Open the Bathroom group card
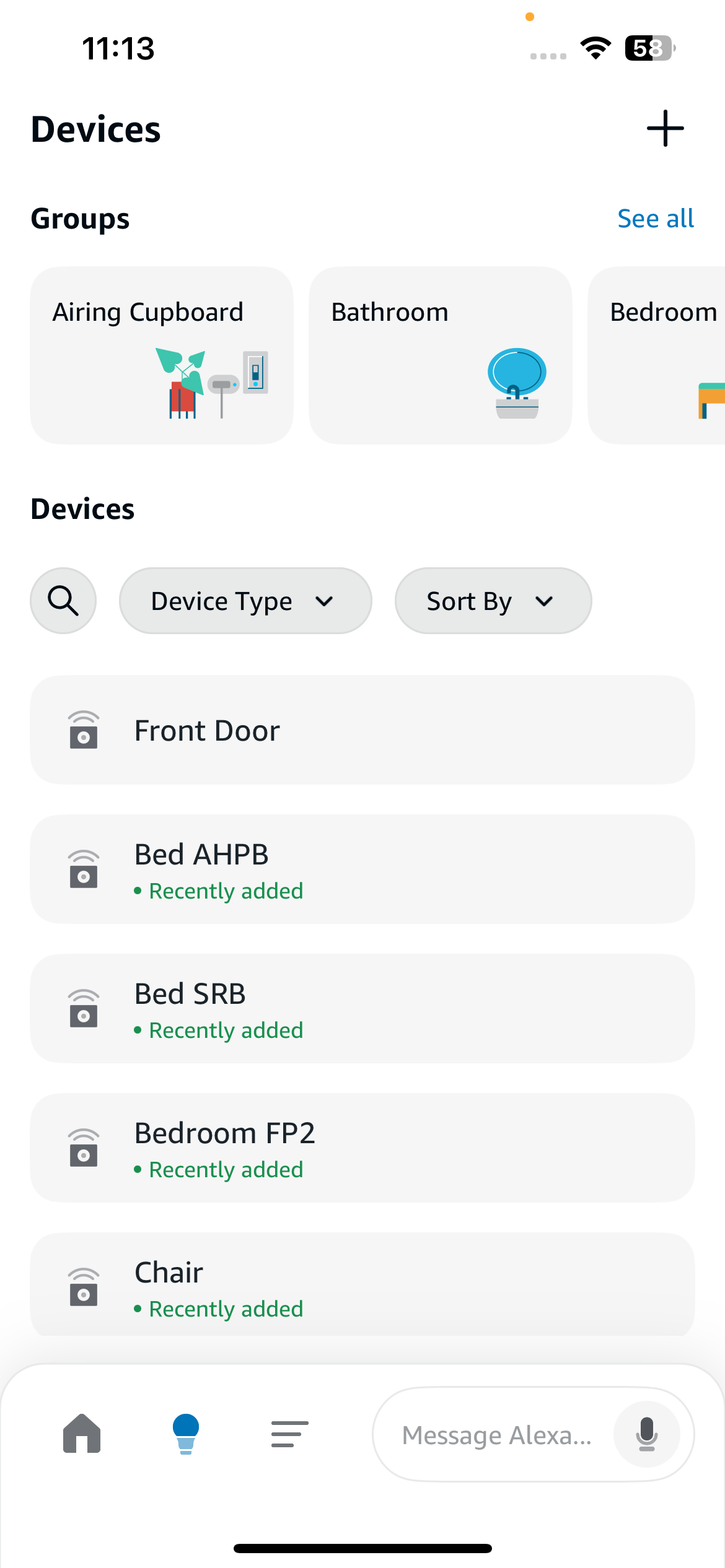The image size is (725, 1568). pyautogui.click(x=440, y=355)
